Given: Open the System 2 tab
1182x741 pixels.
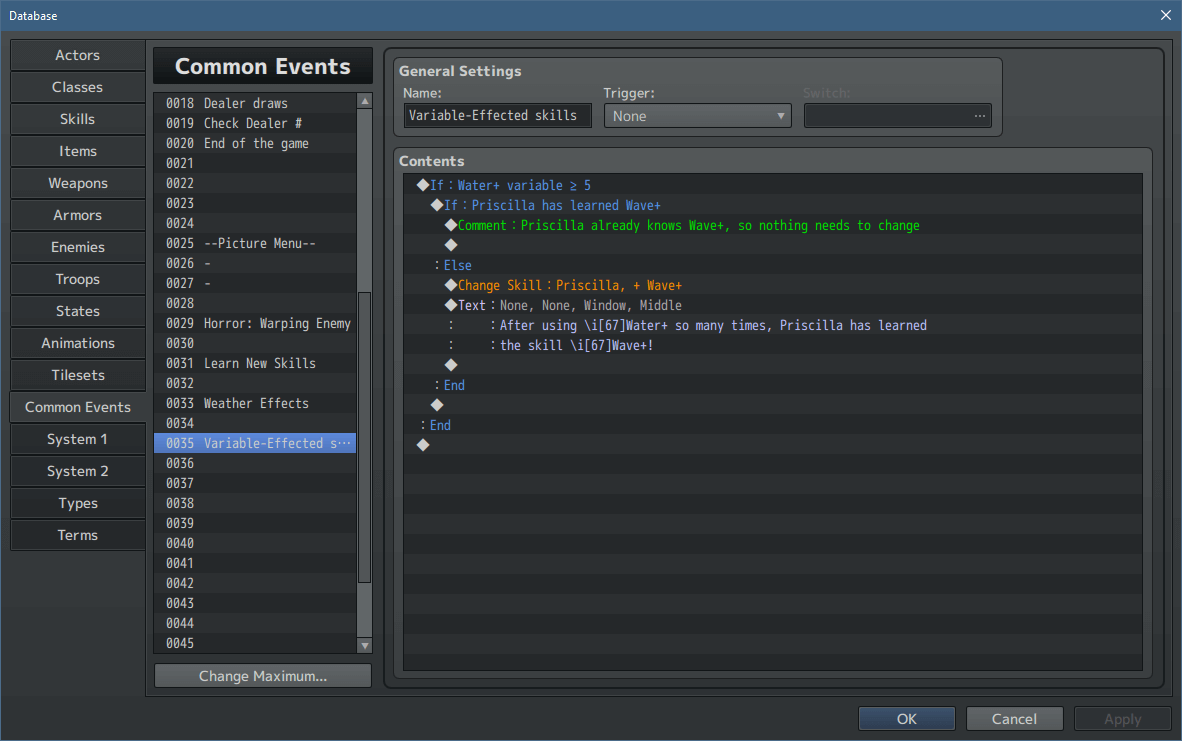Looking at the screenshot, I should click(x=78, y=472).
